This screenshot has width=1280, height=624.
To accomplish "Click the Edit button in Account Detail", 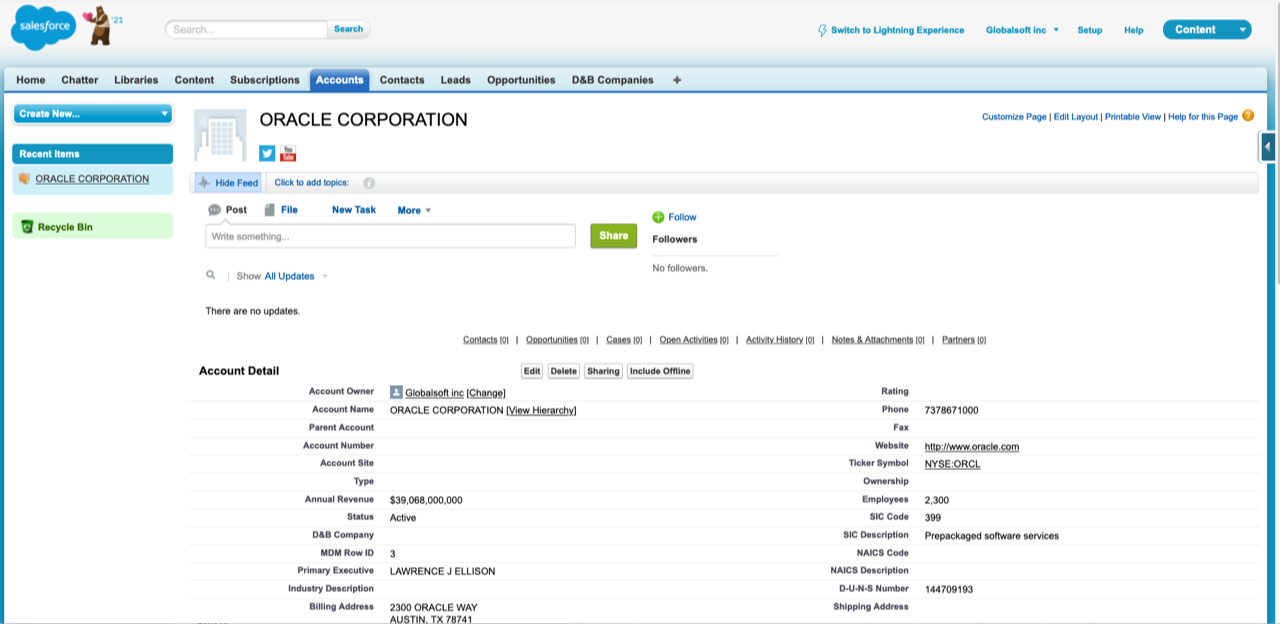I will tap(532, 371).
